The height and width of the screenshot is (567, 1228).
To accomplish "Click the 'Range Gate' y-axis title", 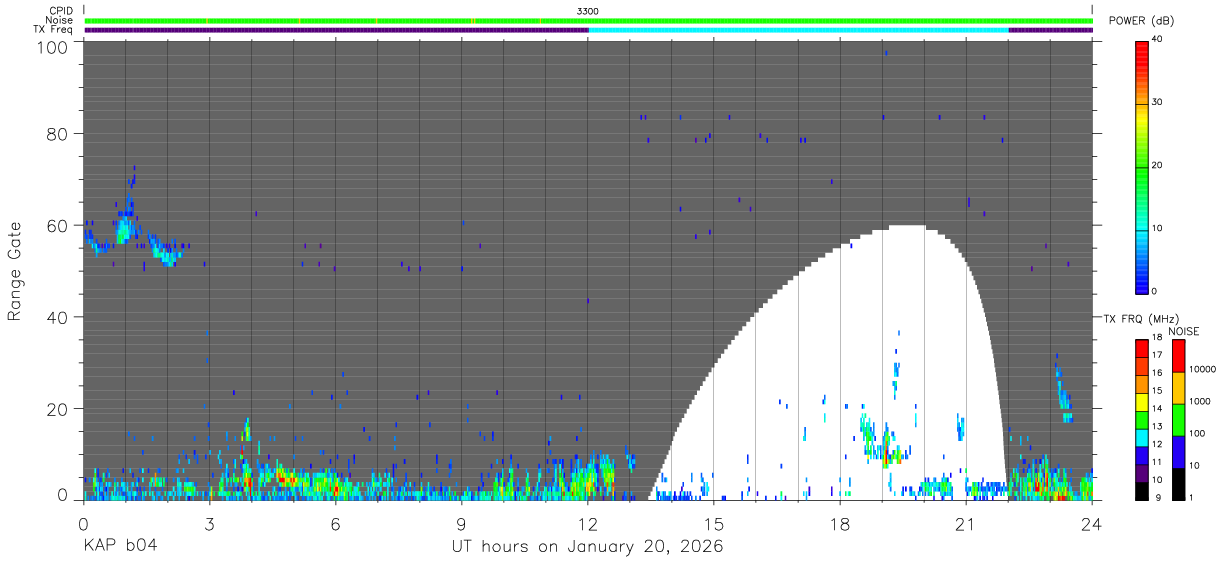I will click(15, 270).
